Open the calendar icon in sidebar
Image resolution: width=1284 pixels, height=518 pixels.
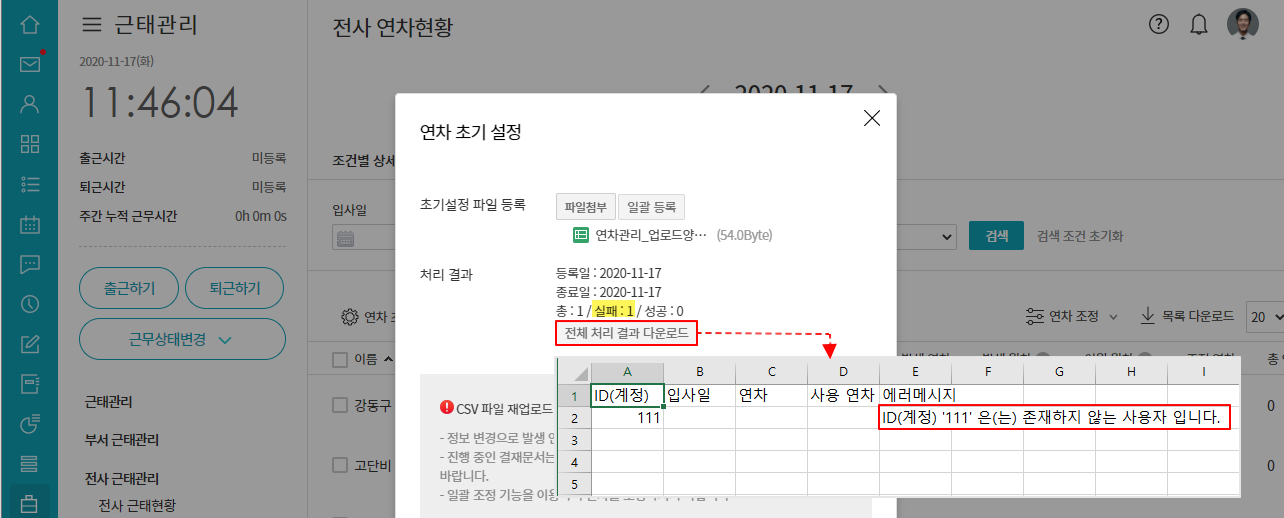30,223
